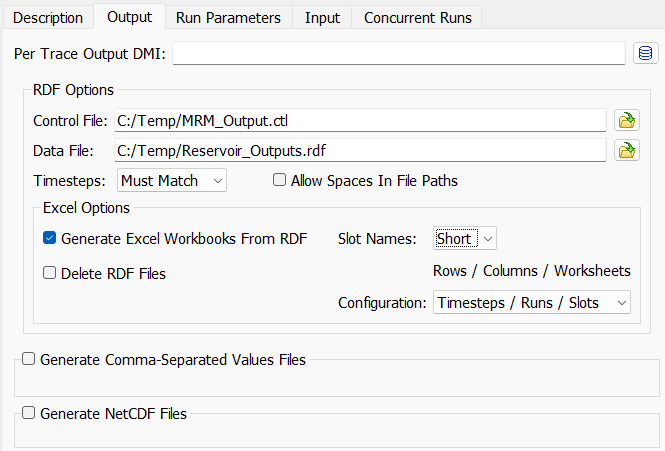
Task: Open the Timesteps Must Match dropdown
Action: [172, 181]
